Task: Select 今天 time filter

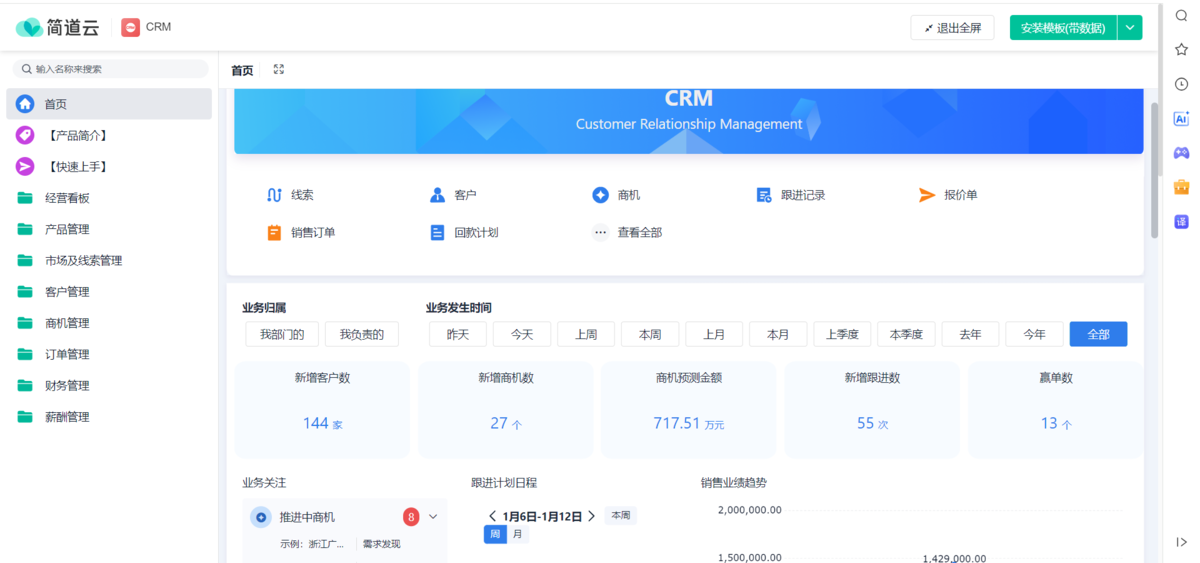Action: (522, 334)
